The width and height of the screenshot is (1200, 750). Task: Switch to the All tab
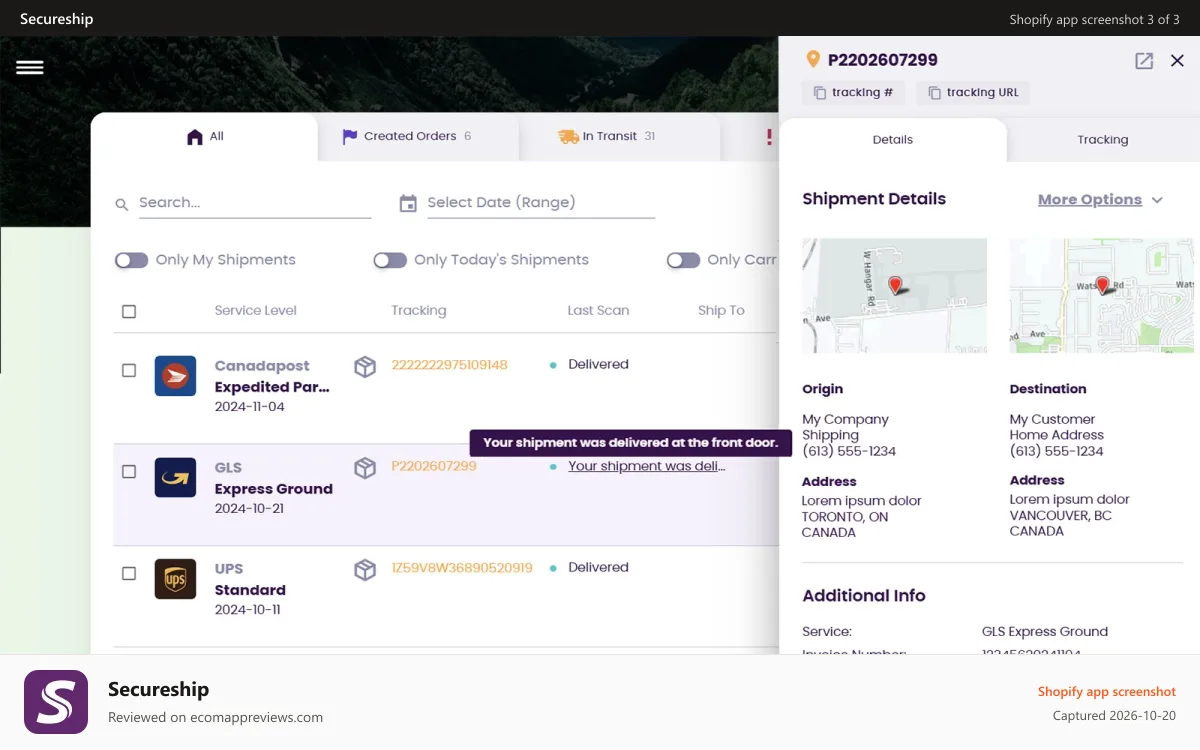coord(204,137)
